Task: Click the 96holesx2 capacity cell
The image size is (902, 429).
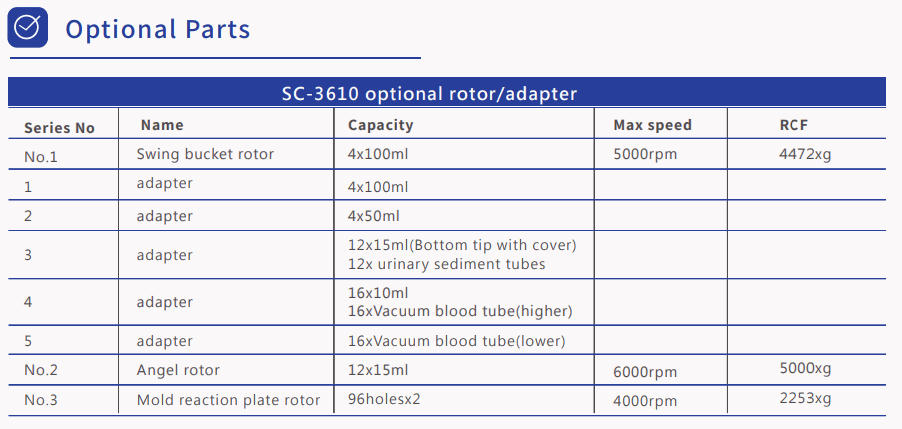Action: point(385,400)
